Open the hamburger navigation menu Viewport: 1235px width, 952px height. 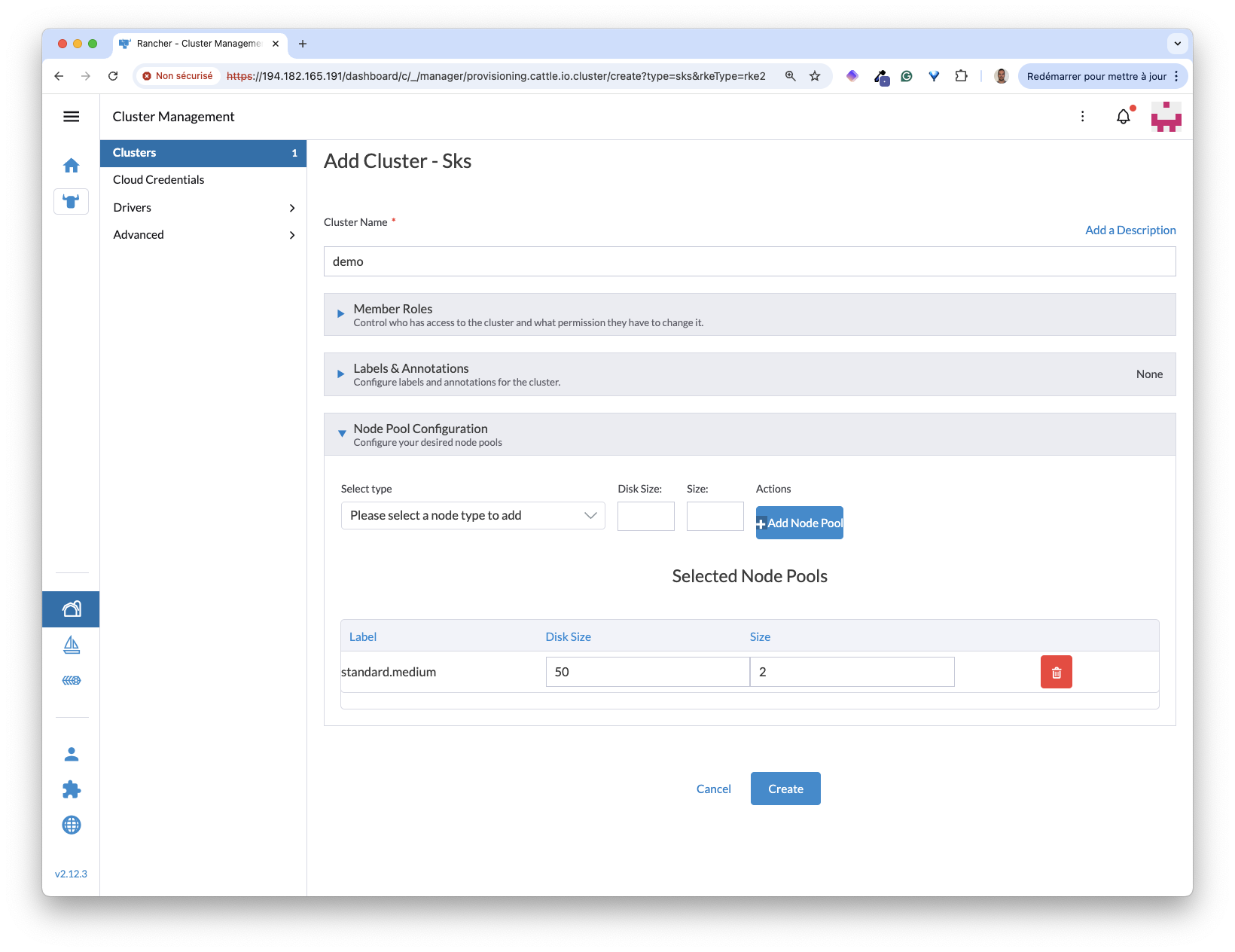pyautogui.click(x=72, y=117)
